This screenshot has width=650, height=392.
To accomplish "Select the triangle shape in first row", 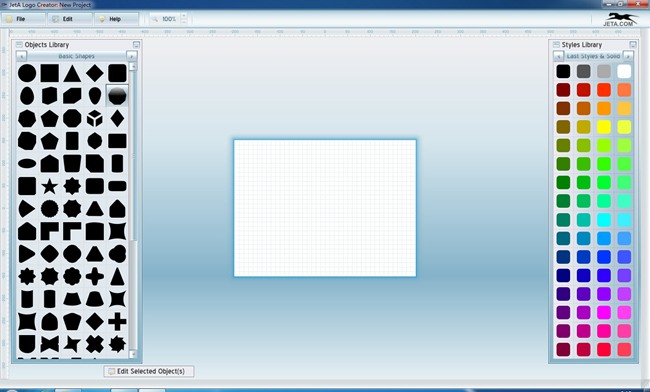I will (x=72, y=73).
